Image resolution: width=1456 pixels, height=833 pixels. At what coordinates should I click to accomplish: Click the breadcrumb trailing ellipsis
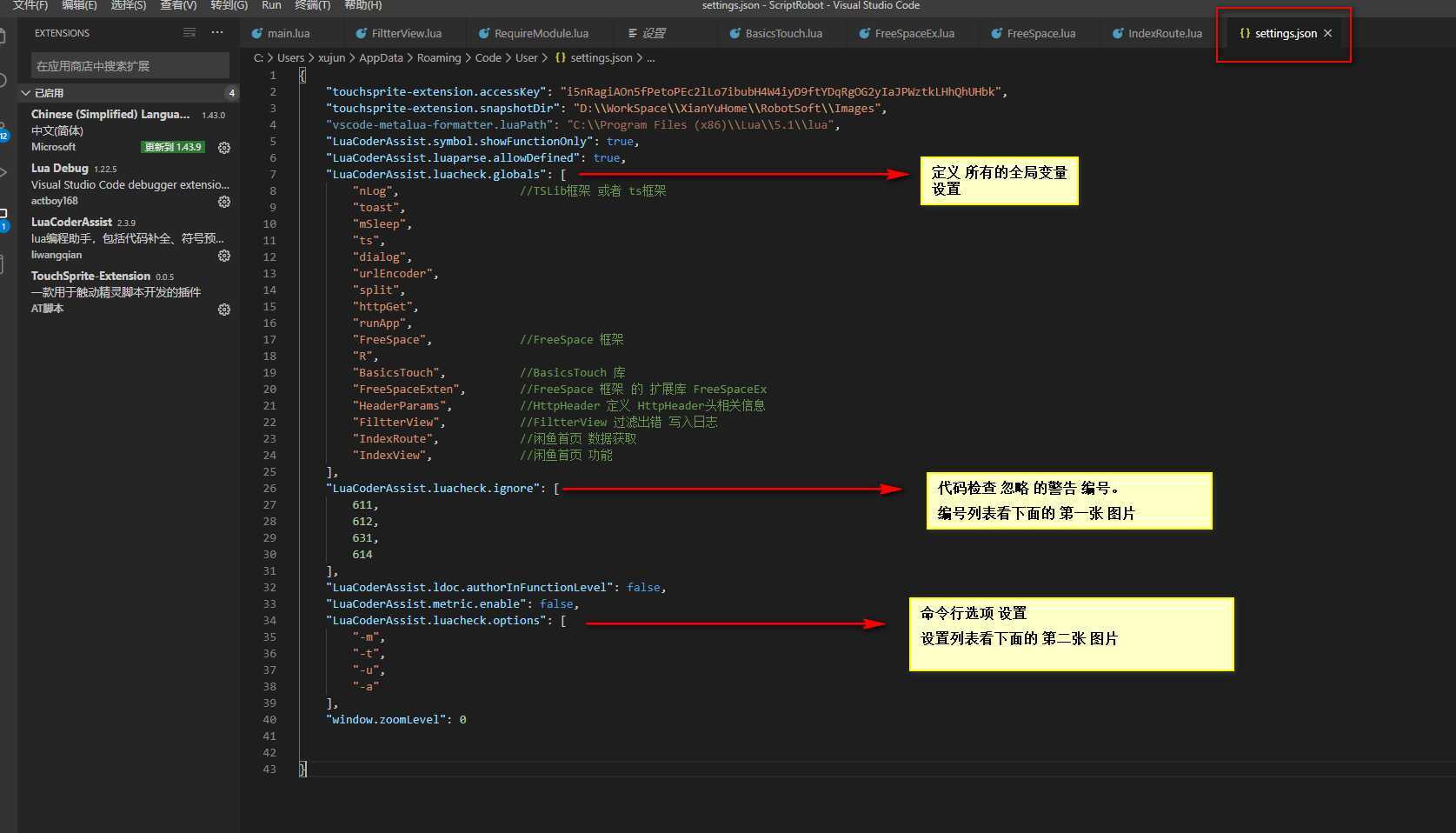(651, 57)
